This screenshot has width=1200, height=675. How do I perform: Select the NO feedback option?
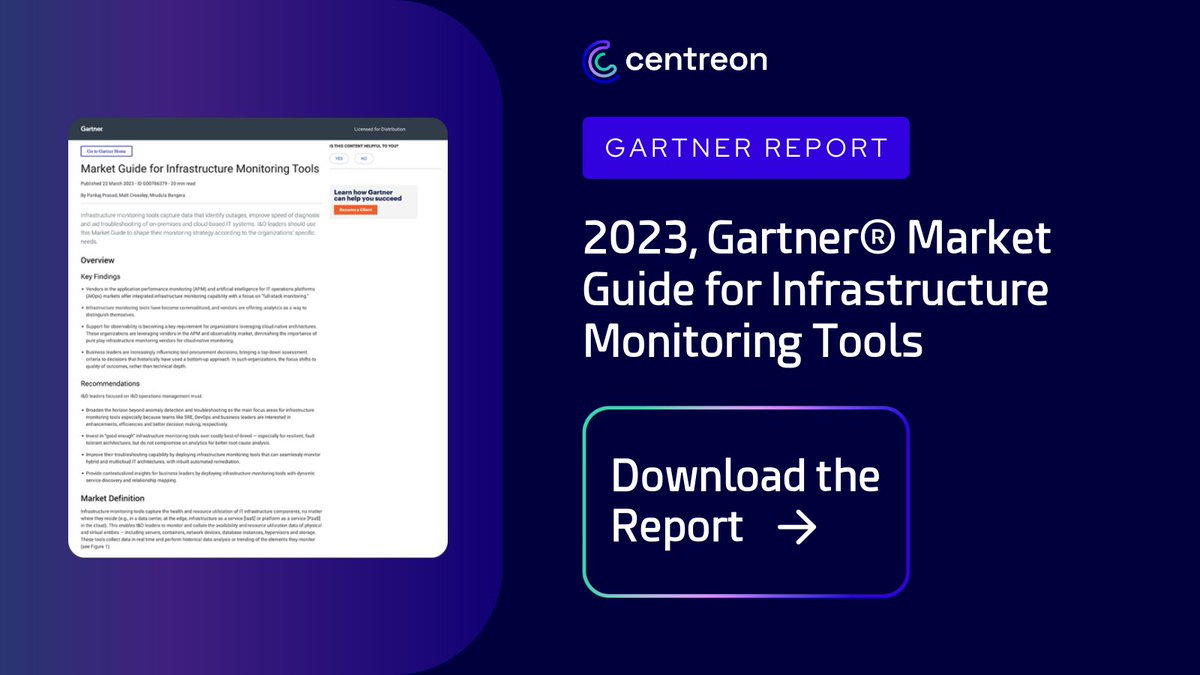pos(364,158)
